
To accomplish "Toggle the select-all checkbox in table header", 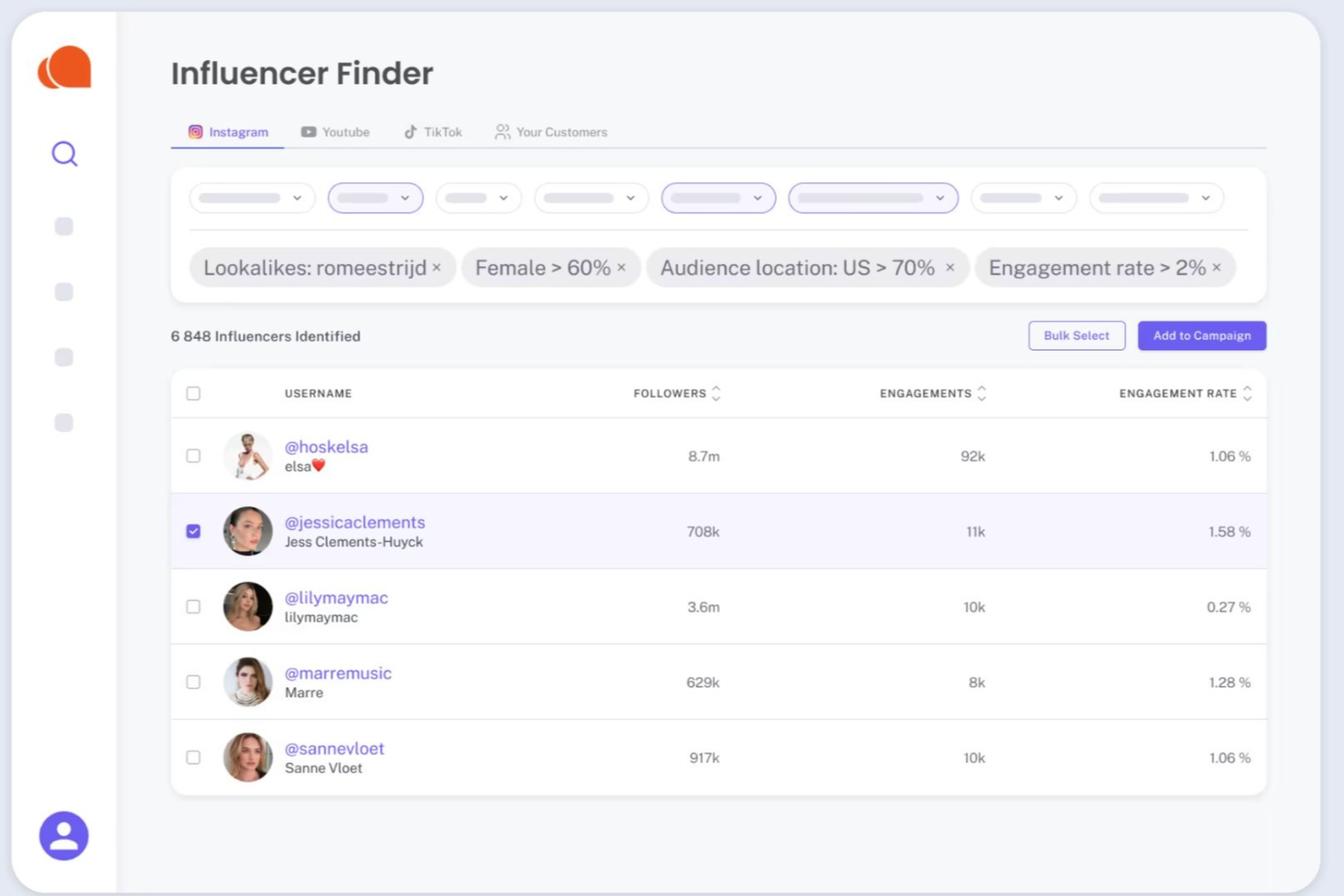I will click(193, 393).
